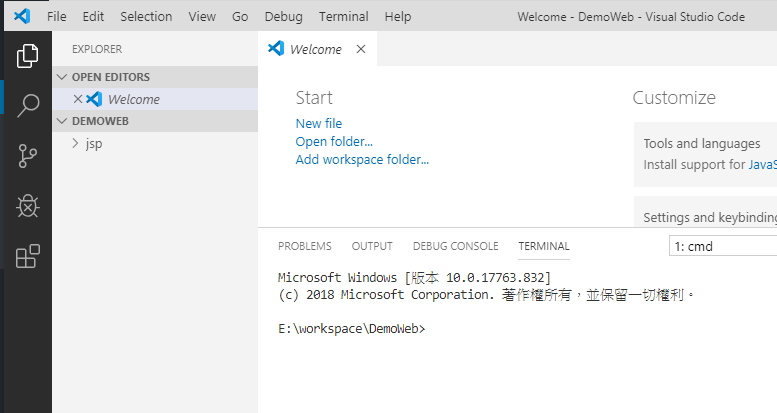This screenshot has height=413, width=777.
Task: Click the New file link
Action: click(318, 124)
